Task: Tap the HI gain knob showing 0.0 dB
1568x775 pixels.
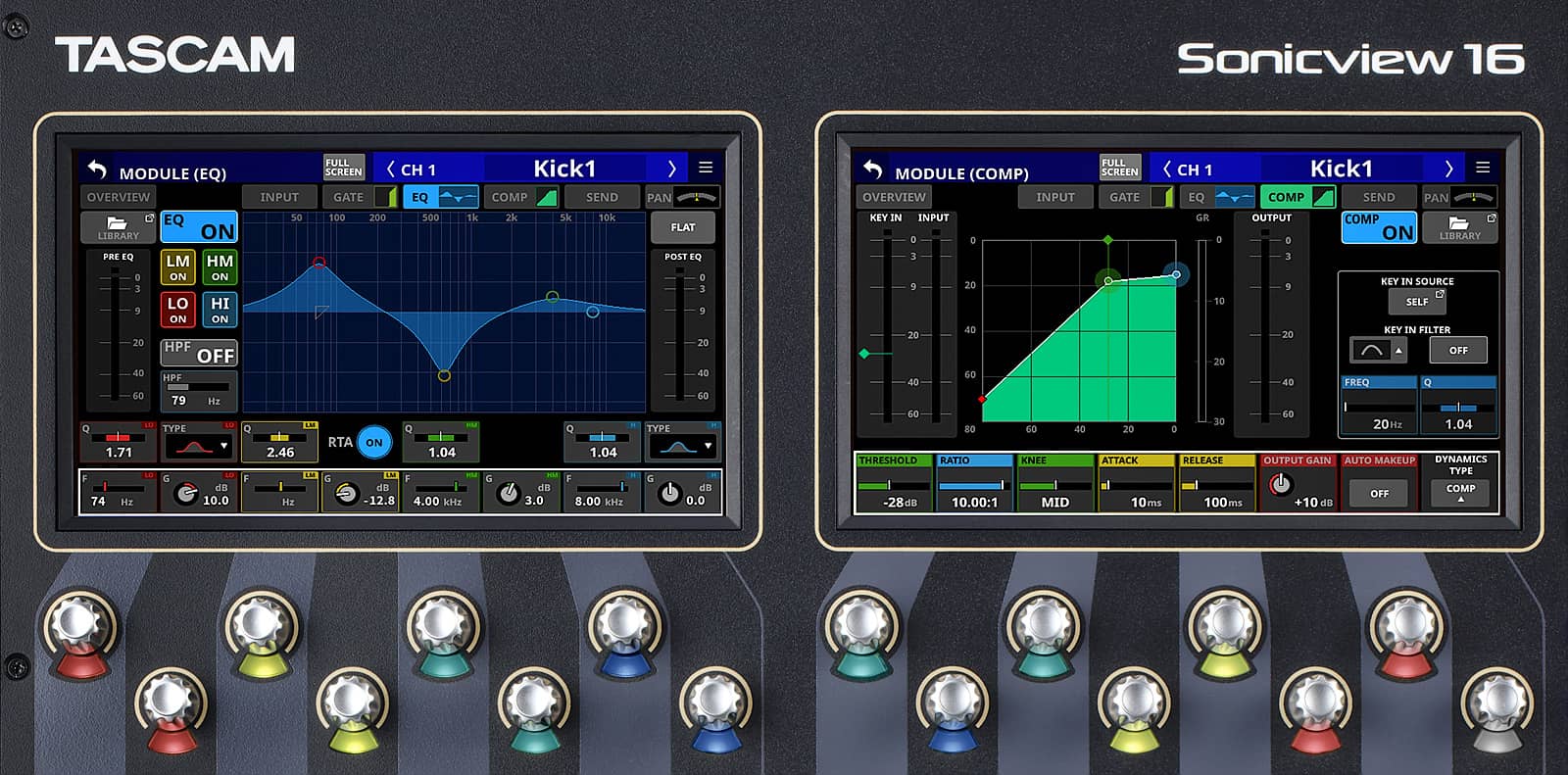Action: click(x=669, y=494)
